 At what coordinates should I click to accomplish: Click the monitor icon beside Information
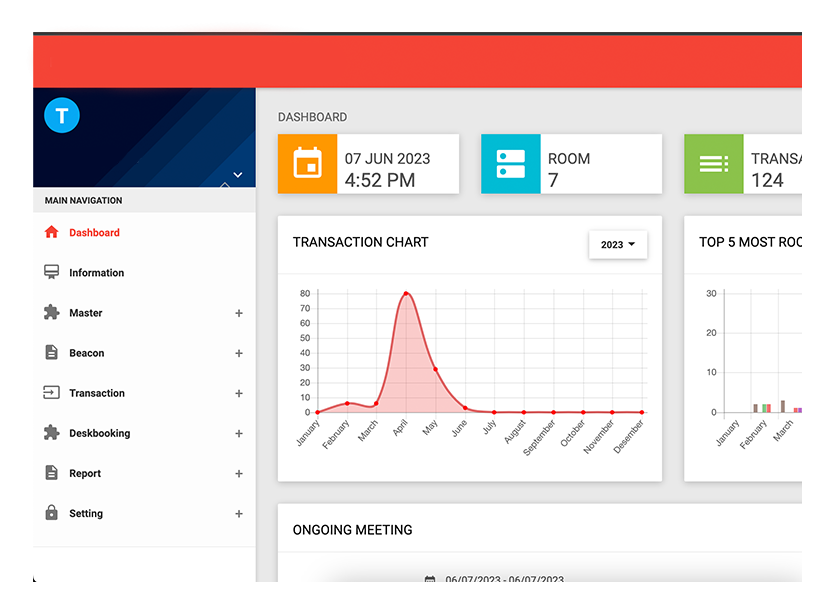[x=52, y=272]
